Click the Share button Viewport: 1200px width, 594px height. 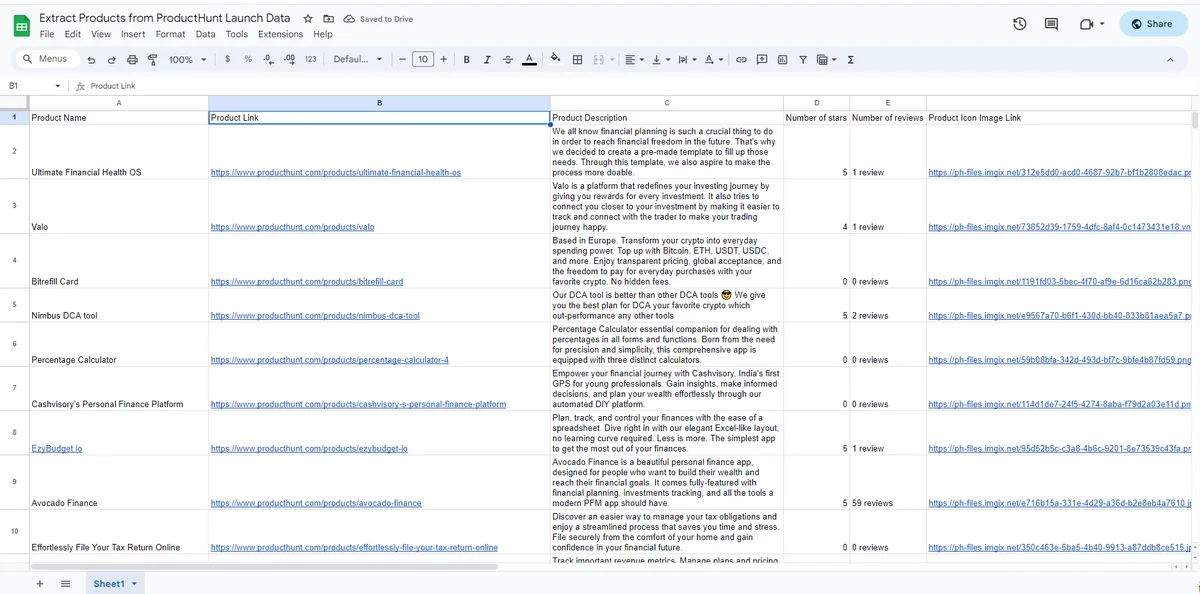point(1151,24)
